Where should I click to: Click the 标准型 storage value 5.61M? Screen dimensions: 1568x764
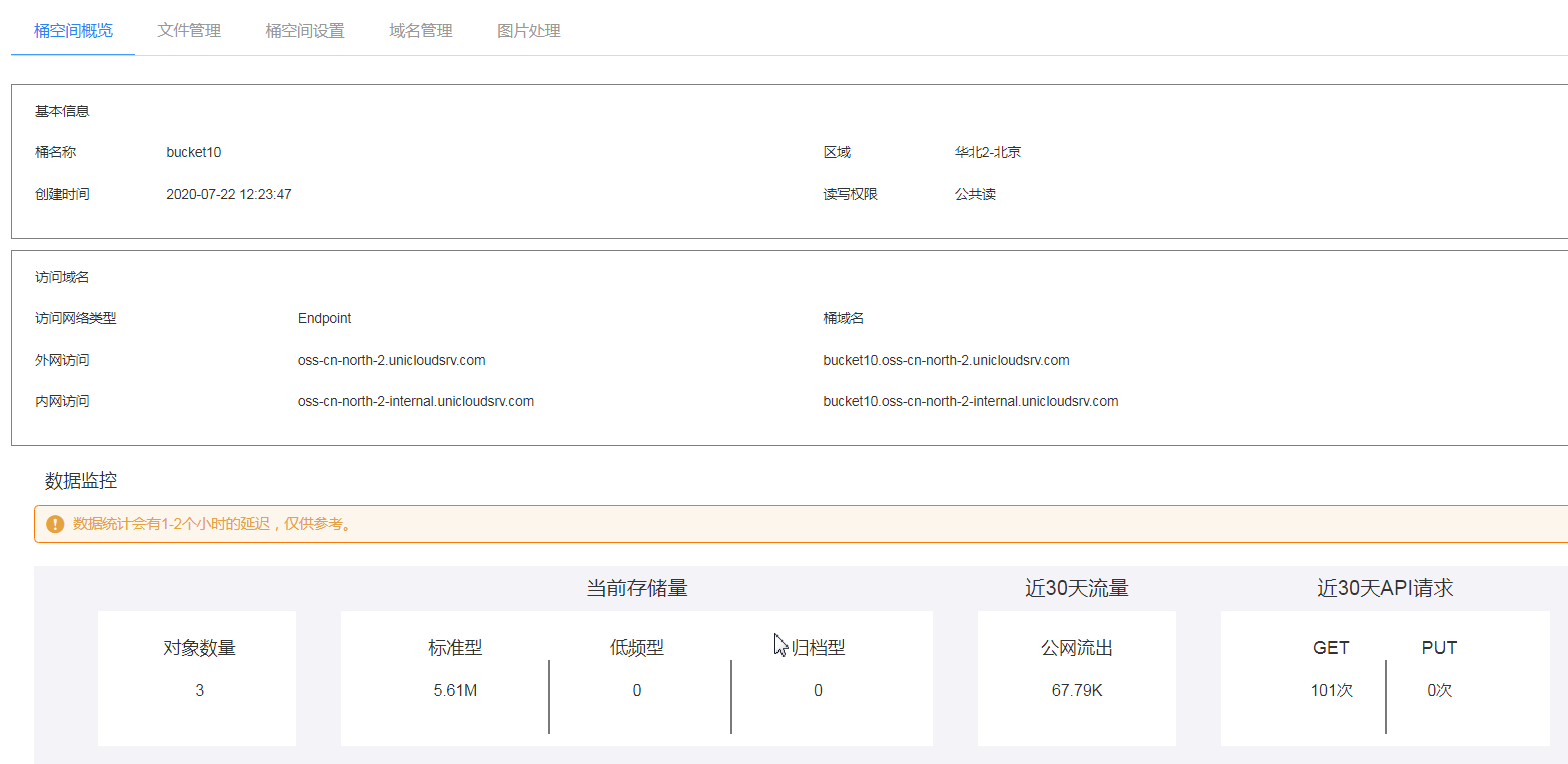pos(455,690)
